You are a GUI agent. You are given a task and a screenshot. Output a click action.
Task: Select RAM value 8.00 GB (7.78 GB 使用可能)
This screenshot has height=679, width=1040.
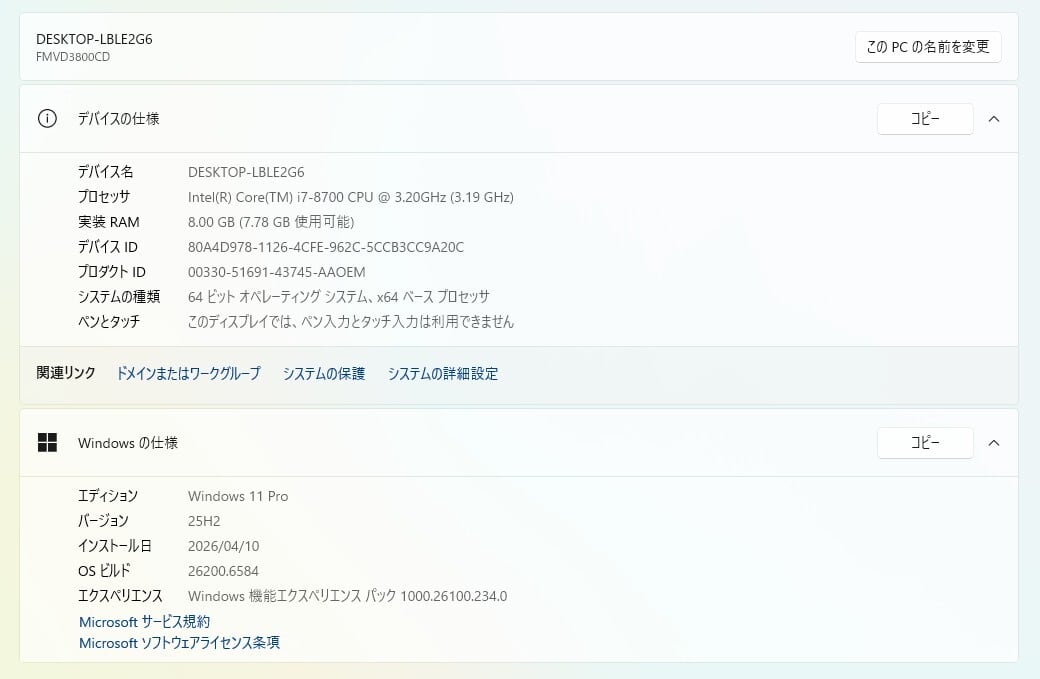point(271,221)
